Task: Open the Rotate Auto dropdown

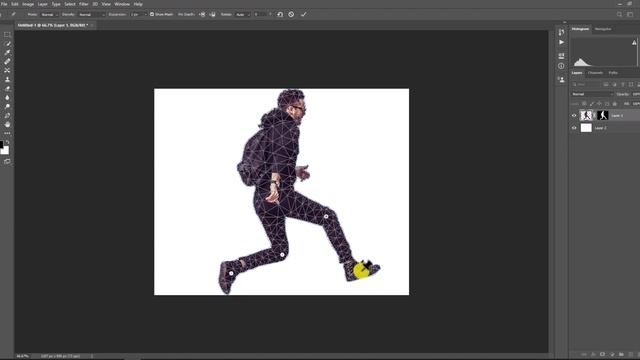Action: click(x=242, y=14)
